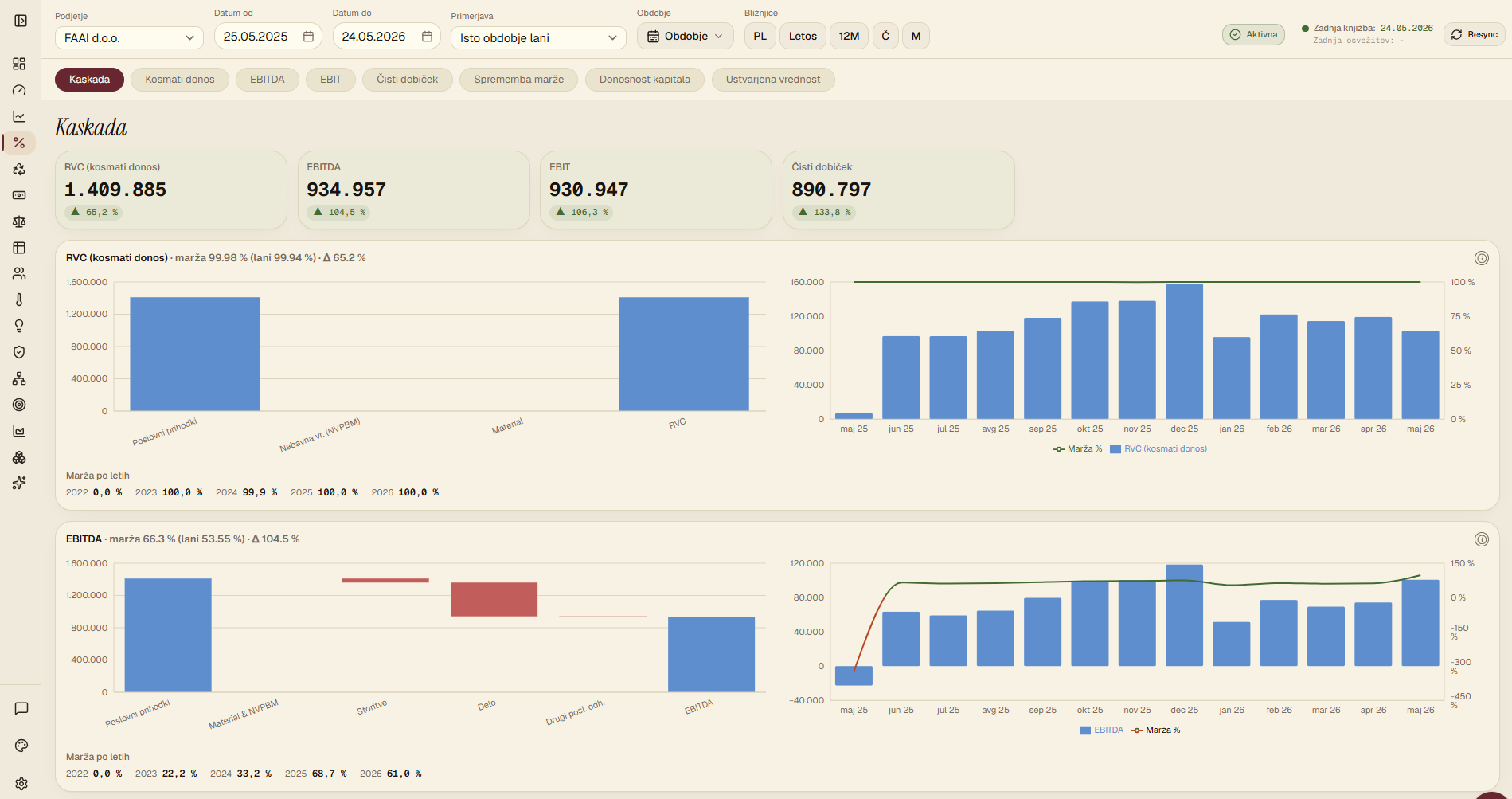Open the Primerjava Isto obdobje lani dropdown
1512x799 pixels.
pyautogui.click(x=538, y=37)
